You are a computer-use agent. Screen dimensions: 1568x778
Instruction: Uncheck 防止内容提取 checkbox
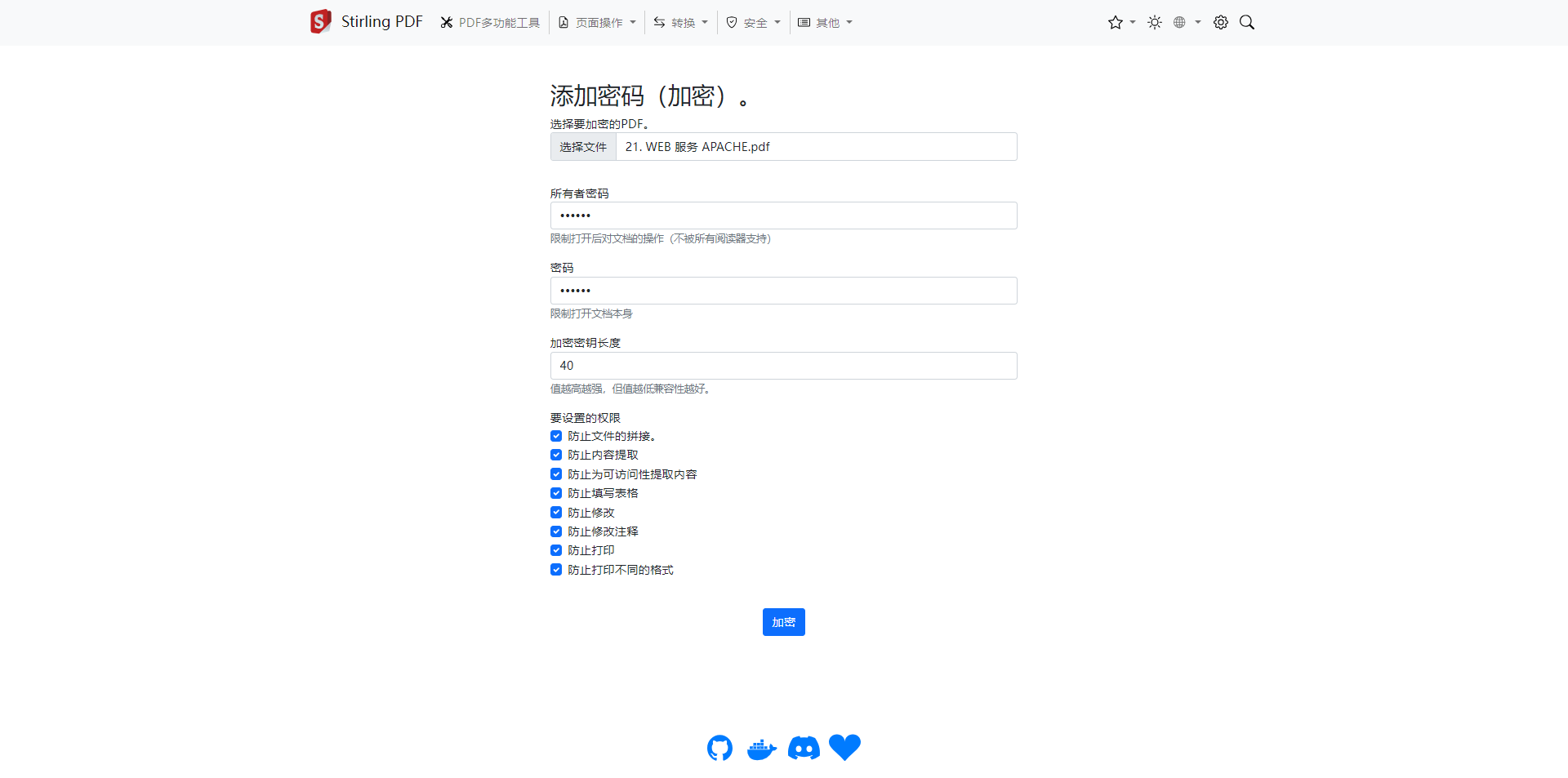click(x=556, y=455)
